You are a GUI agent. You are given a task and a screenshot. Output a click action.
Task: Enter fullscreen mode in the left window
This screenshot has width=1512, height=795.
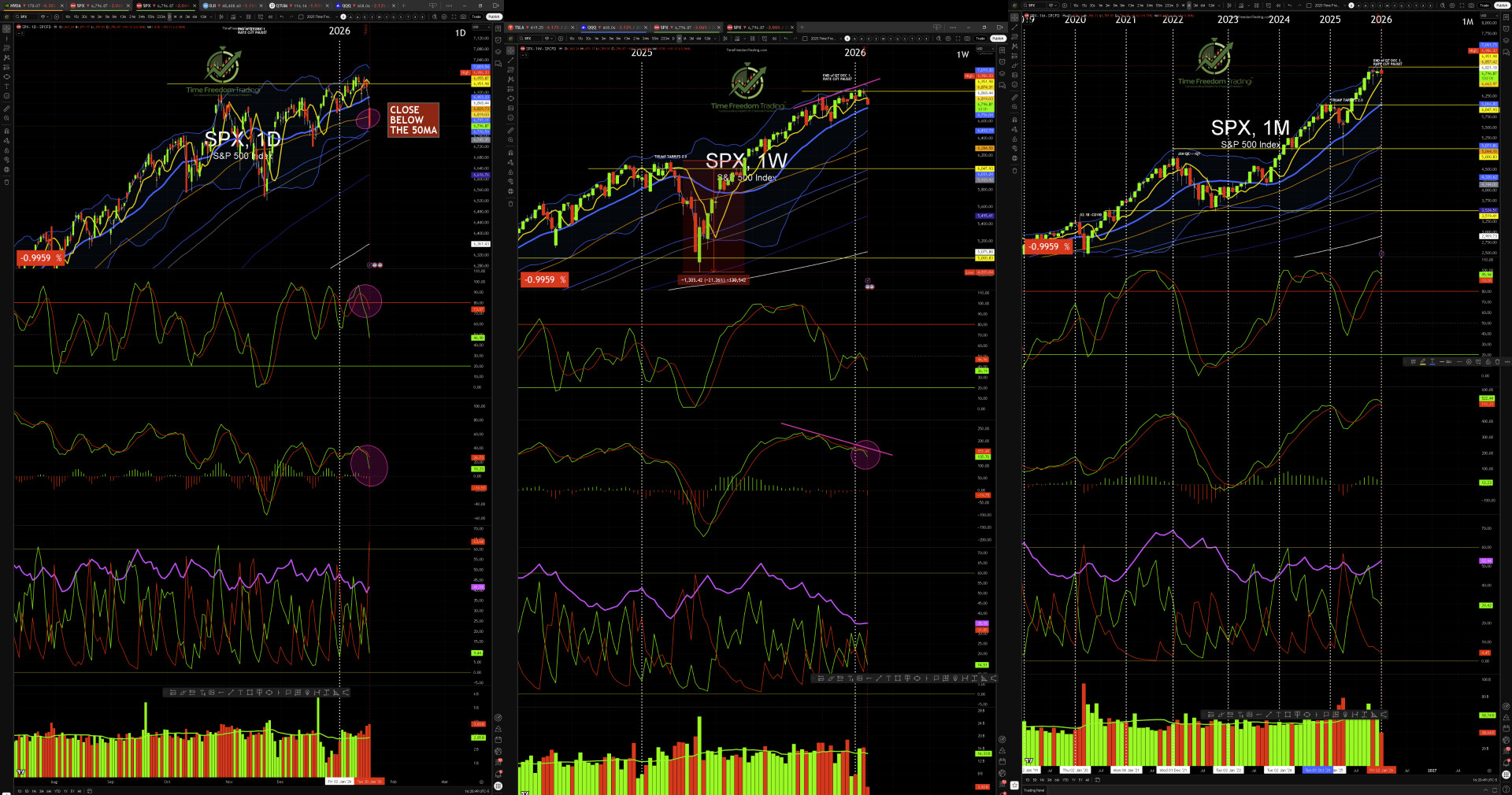point(454,17)
